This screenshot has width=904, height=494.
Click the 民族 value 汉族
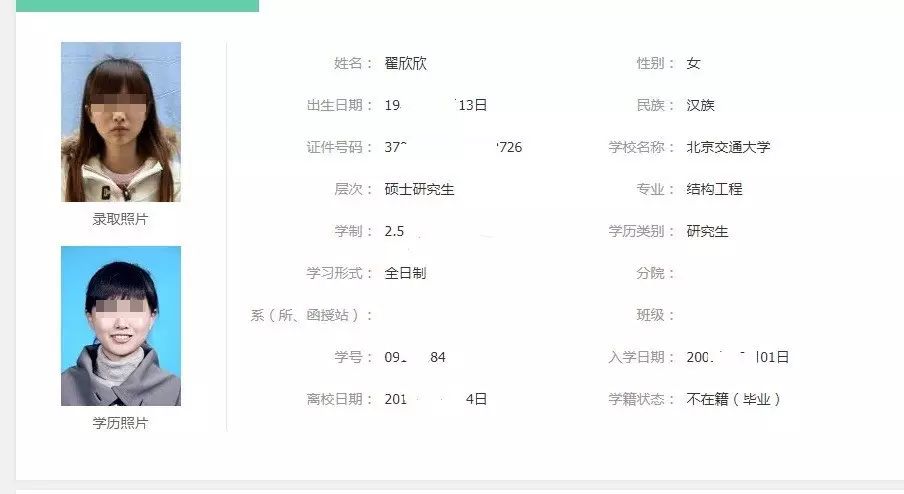[700, 105]
